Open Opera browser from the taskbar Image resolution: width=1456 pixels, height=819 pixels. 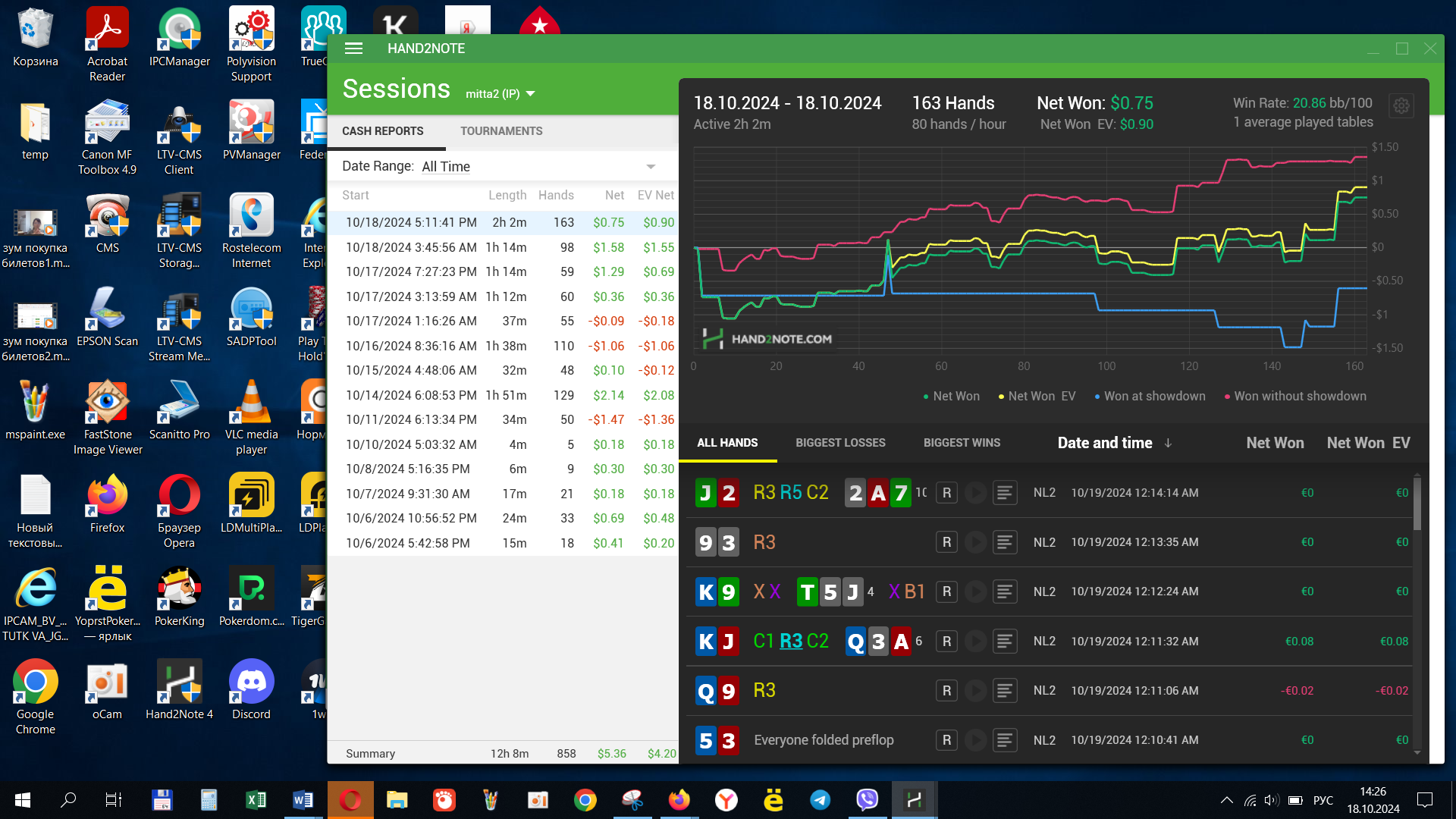pos(350,800)
